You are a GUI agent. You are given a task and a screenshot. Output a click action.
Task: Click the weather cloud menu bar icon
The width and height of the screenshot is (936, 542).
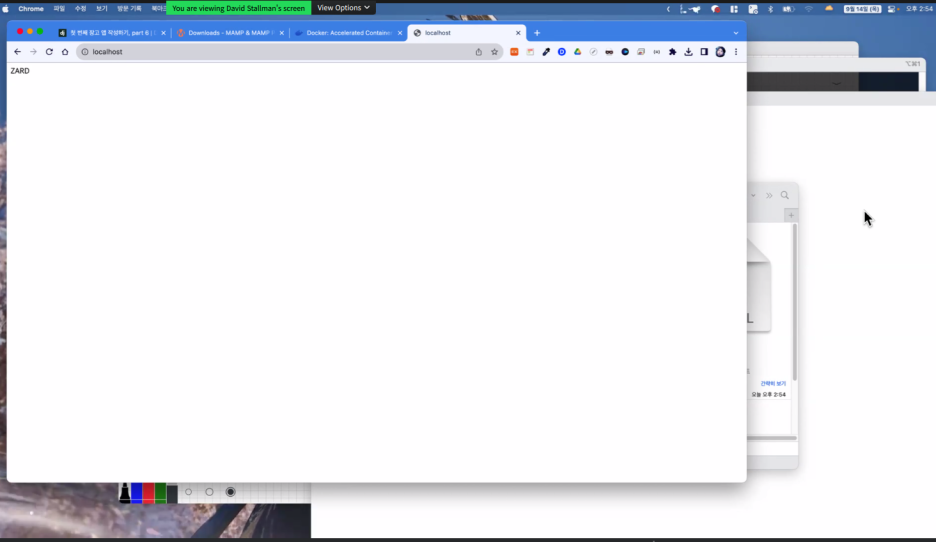coord(829,9)
